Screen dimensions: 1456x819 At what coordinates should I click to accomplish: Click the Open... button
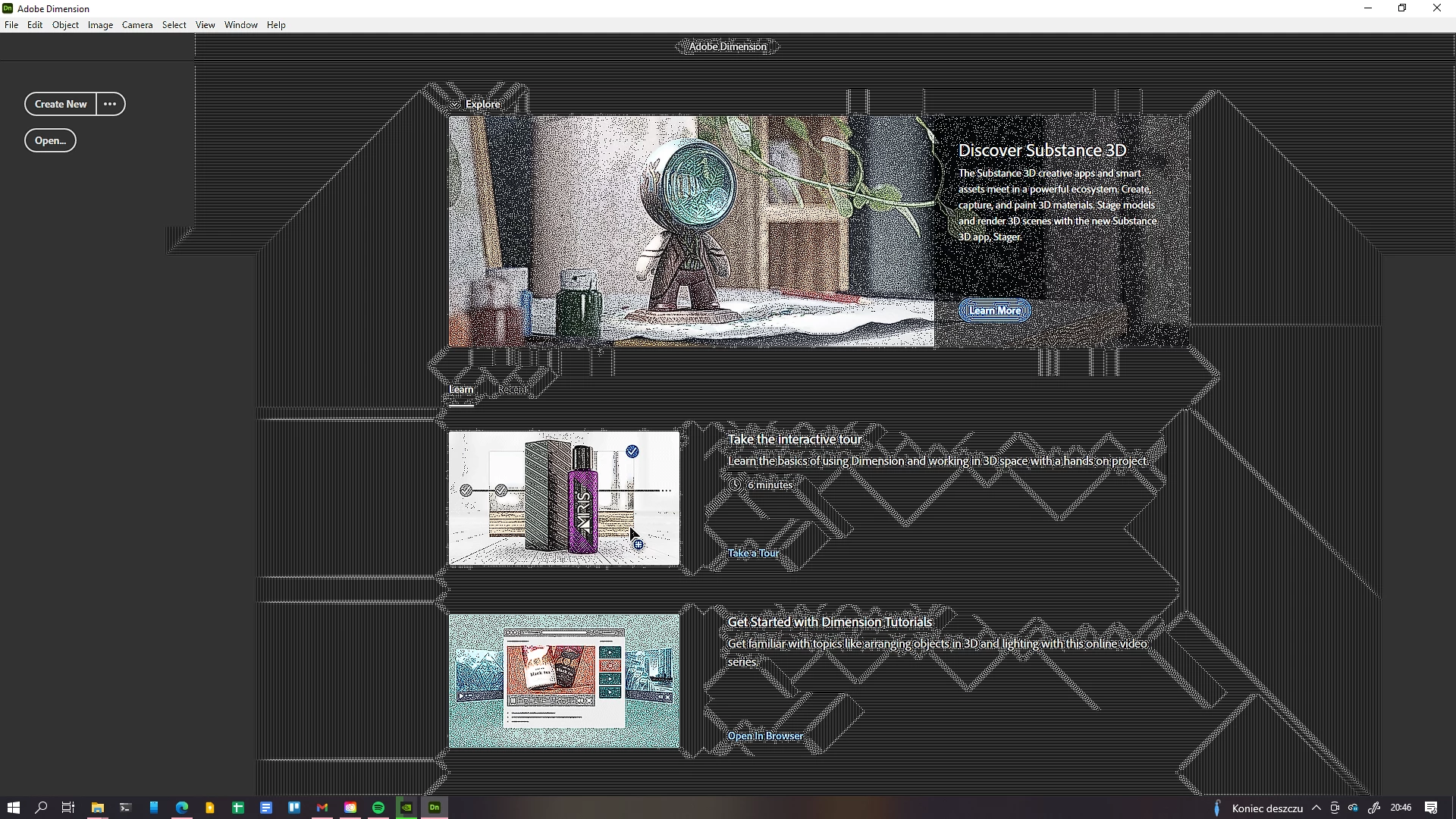click(50, 140)
